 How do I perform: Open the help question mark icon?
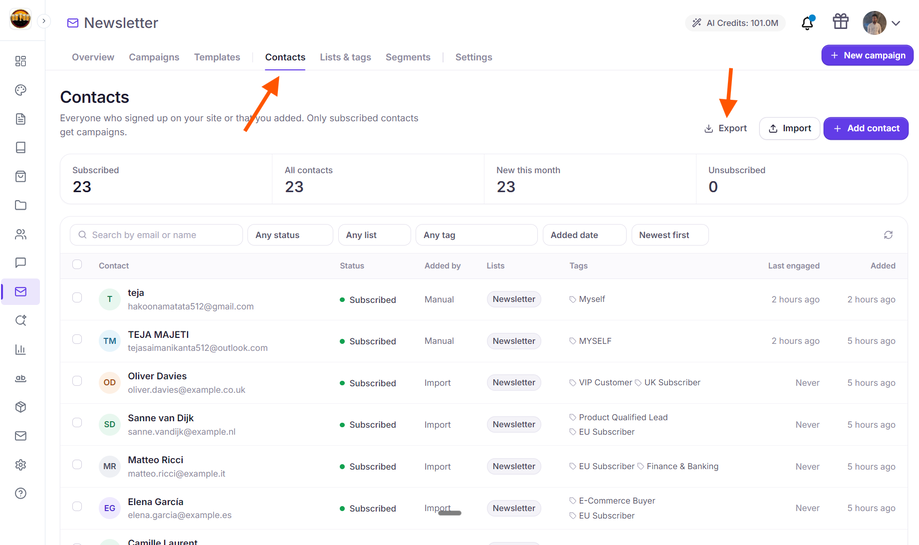[21, 493]
